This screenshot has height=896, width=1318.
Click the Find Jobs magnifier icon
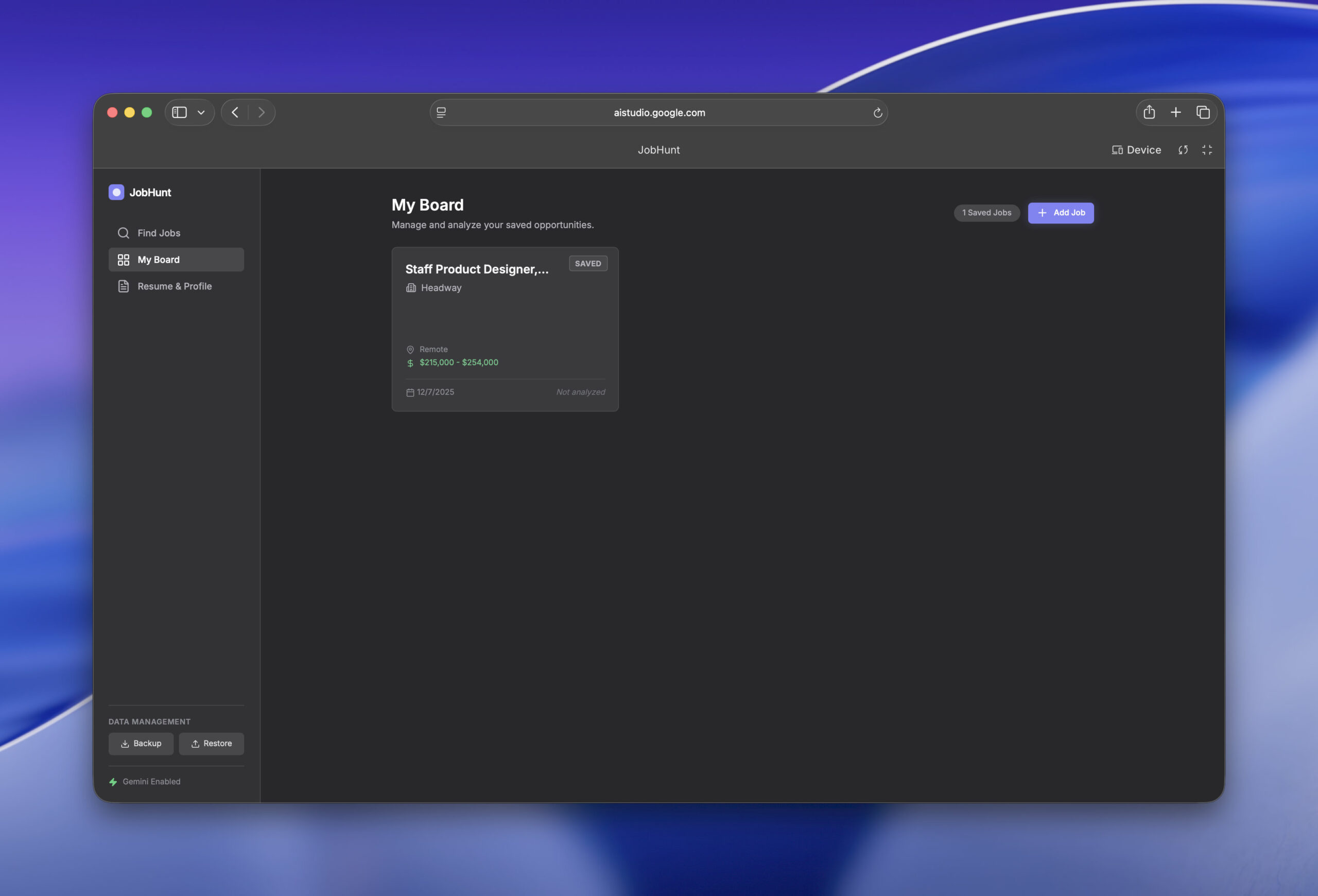123,233
